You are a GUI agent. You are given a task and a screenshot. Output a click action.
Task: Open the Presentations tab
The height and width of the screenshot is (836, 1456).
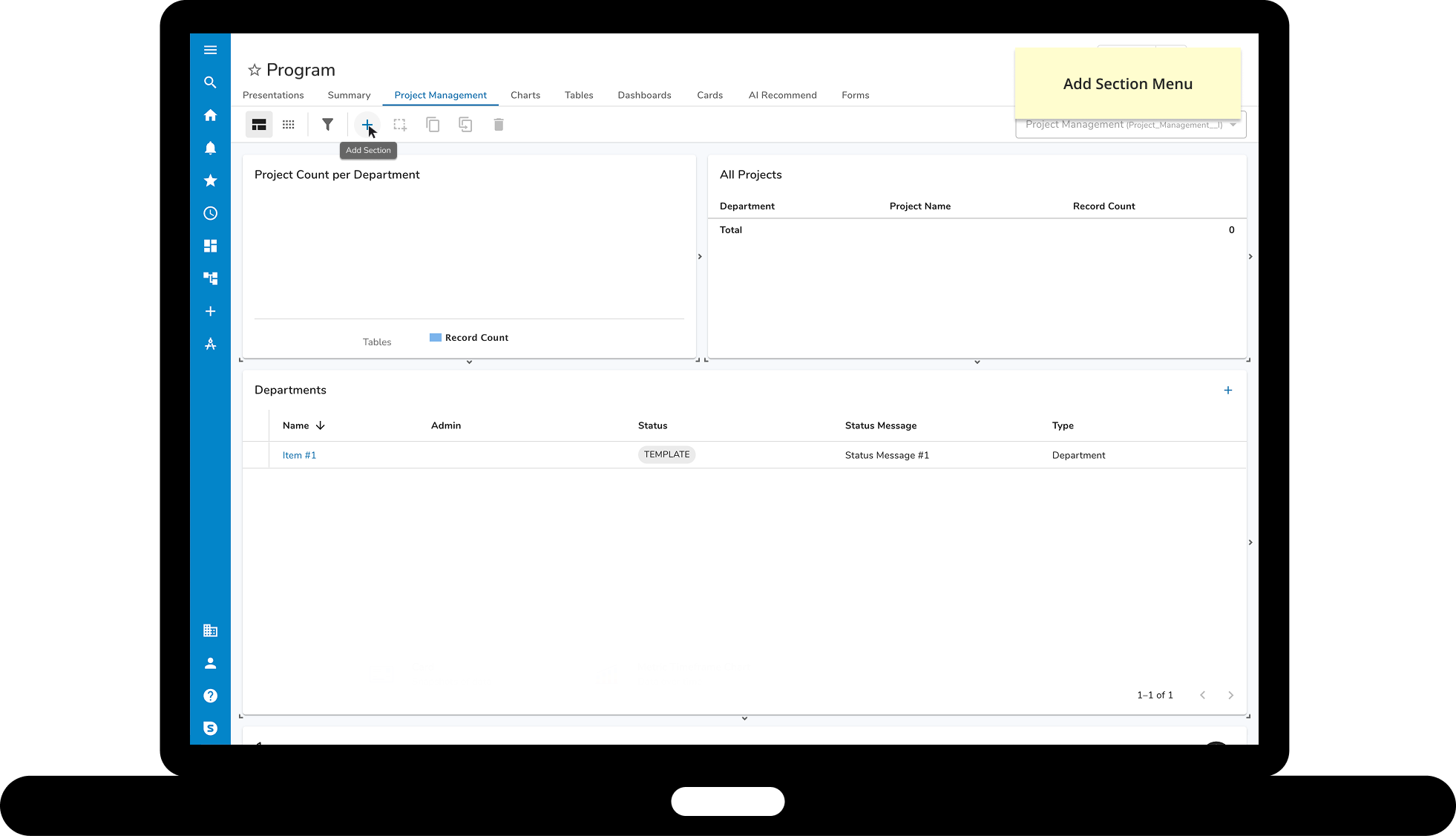tap(273, 95)
